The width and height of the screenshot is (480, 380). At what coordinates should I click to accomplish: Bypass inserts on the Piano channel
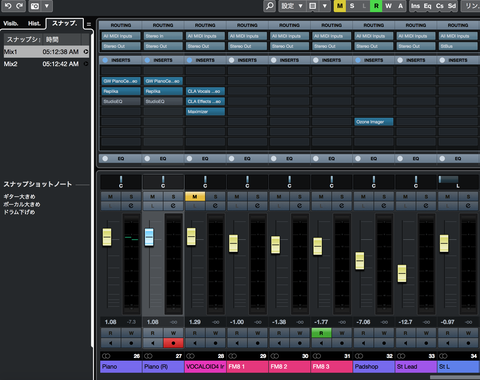[105, 60]
